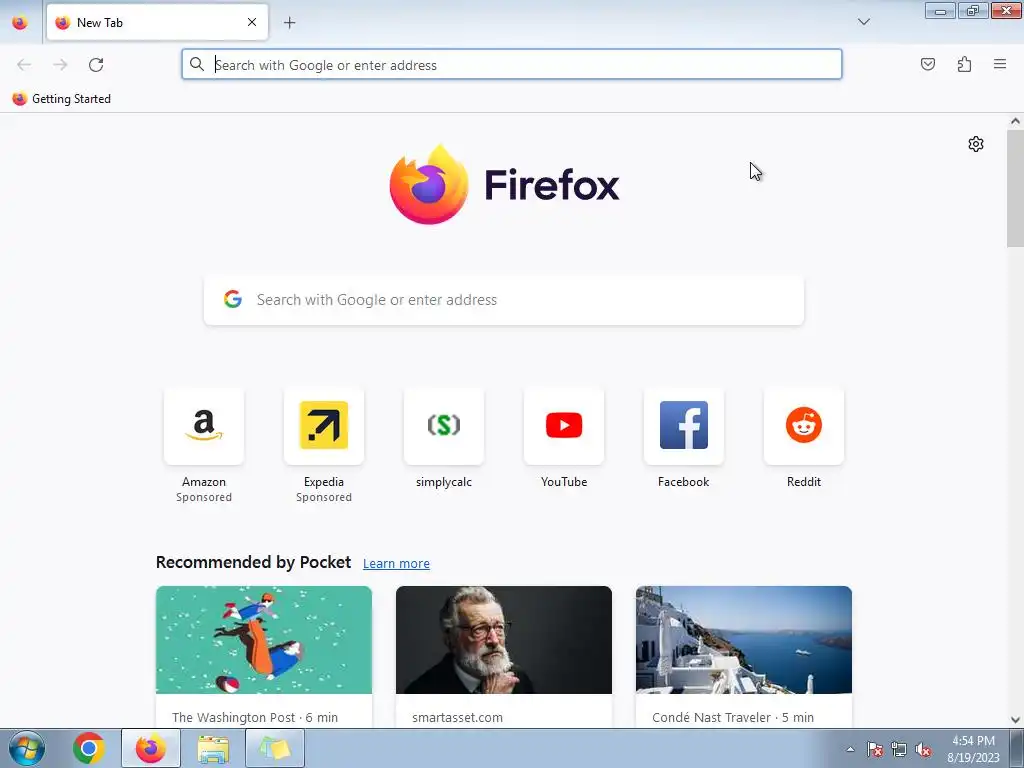The width and height of the screenshot is (1024, 768).
Task: Focus the address bar field
Action: tap(511, 65)
